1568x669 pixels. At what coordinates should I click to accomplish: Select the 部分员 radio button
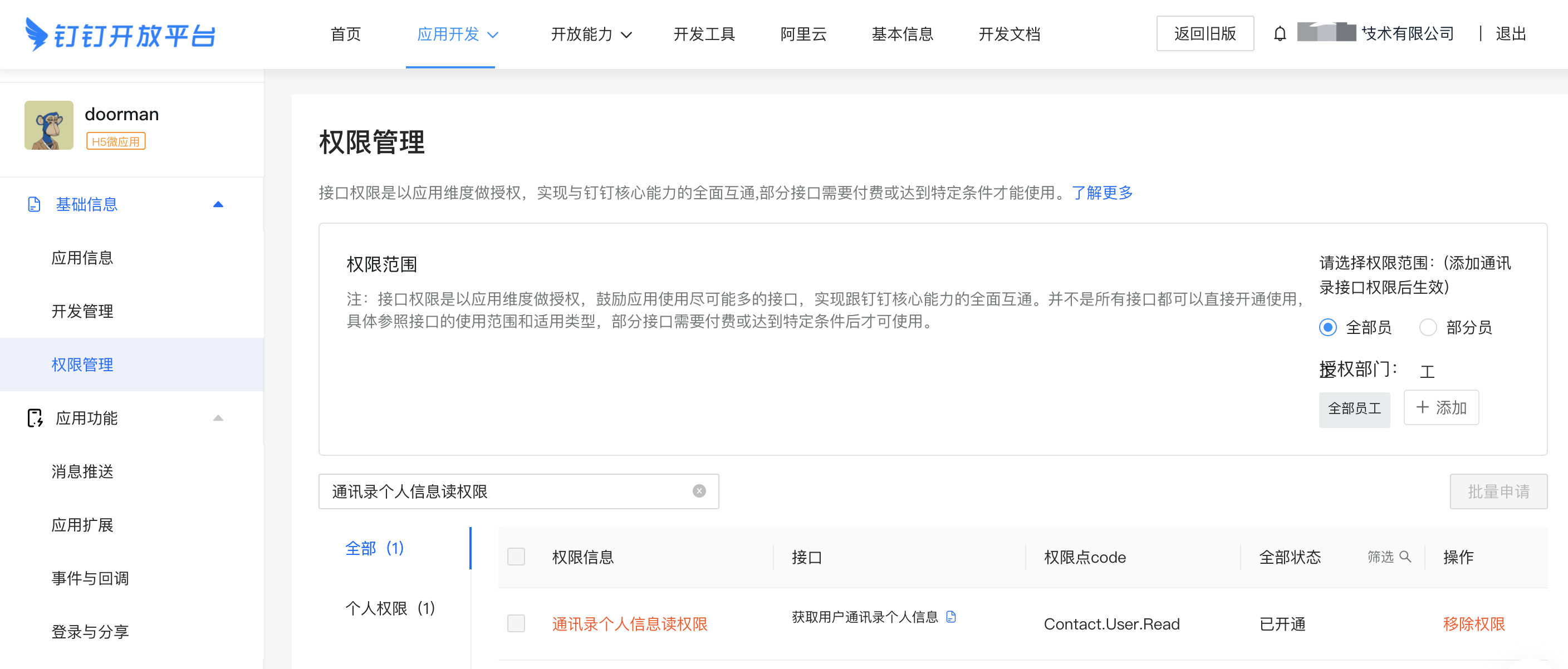pyautogui.click(x=1427, y=327)
